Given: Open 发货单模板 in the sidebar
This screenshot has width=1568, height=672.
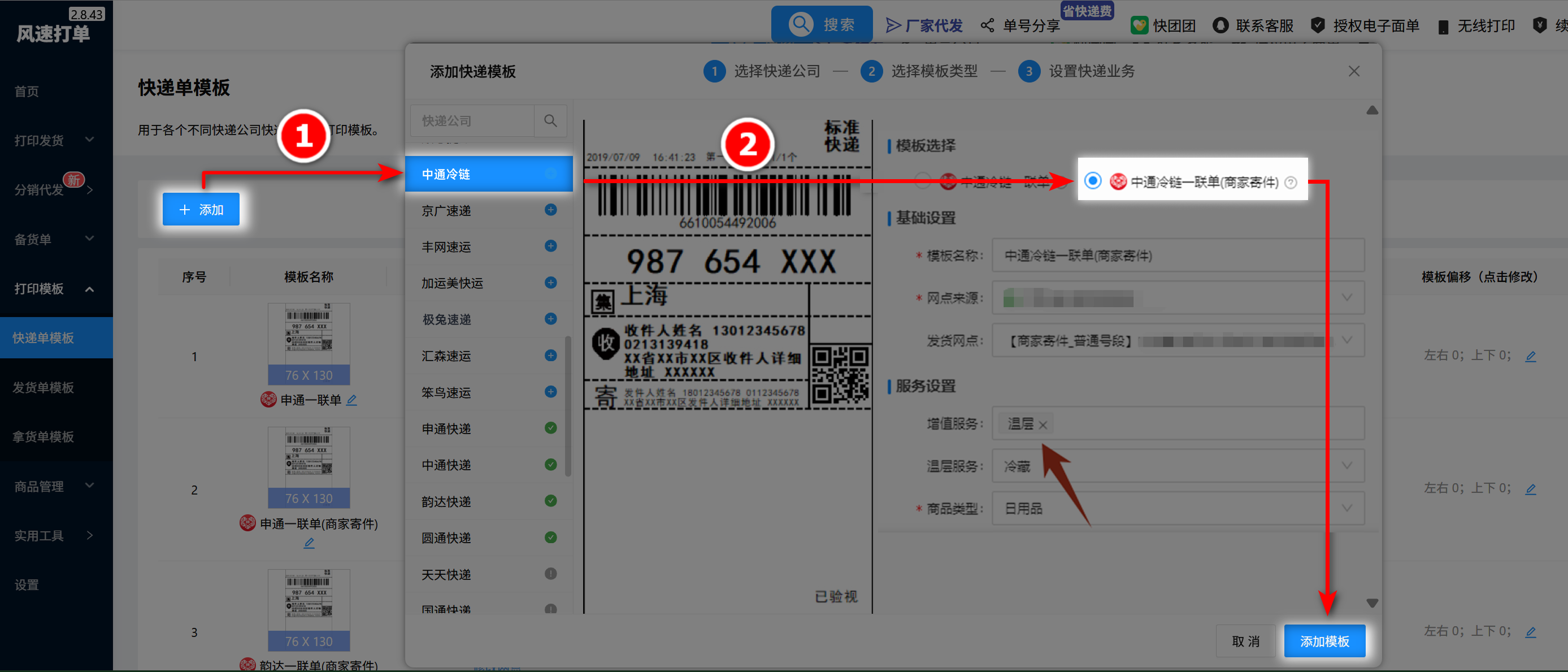Looking at the screenshot, I should pos(56,387).
